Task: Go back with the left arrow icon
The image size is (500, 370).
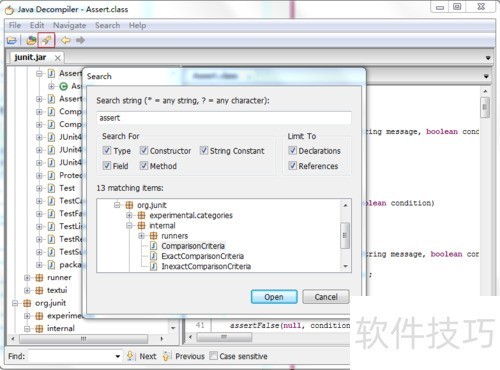Action: click(x=66, y=40)
